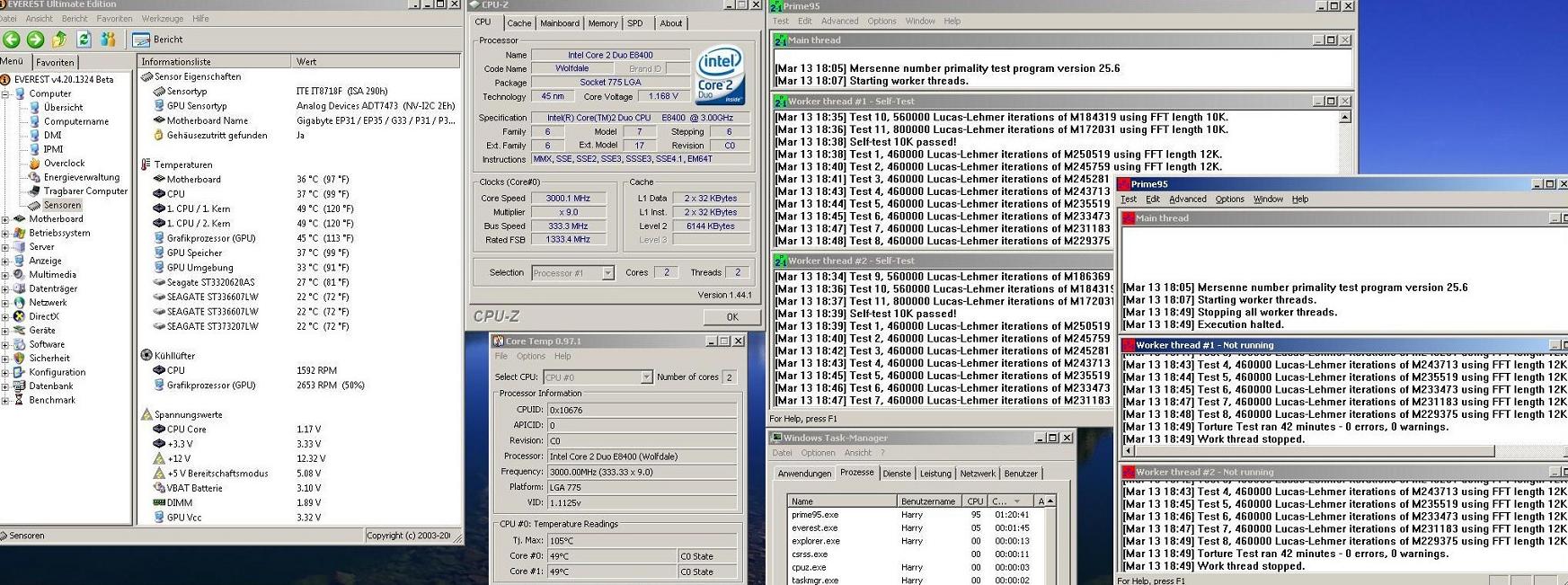The width and height of the screenshot is (1568, 585).
Task: Expand the Netzwerk tree node
Action: (5, 303)
